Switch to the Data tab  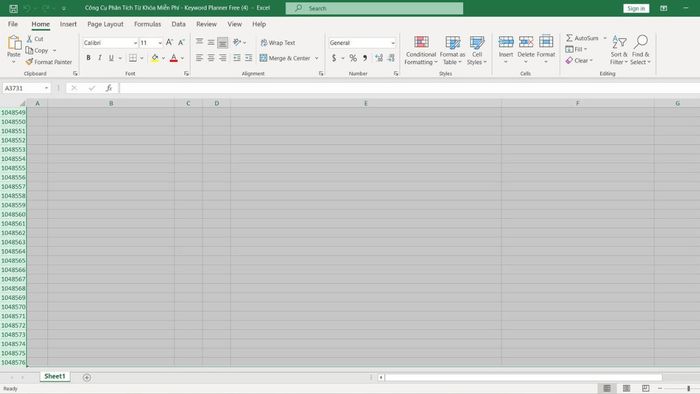(x=179, y=24)
